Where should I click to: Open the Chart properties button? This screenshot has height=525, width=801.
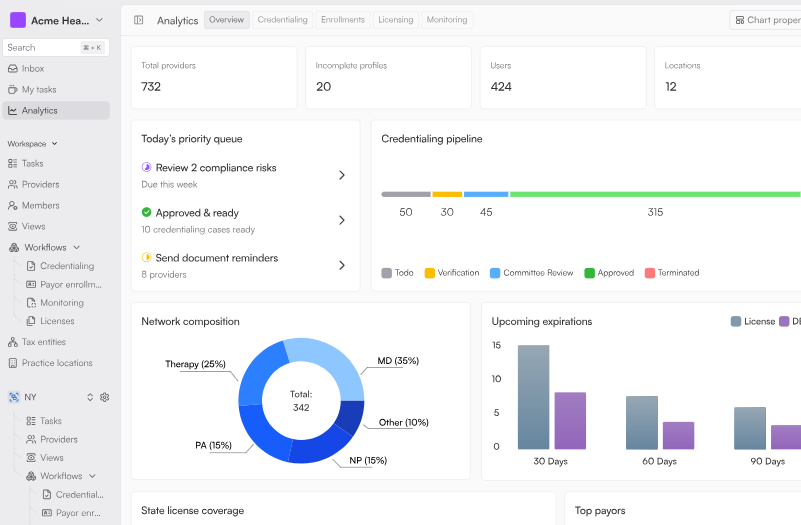click(x=765, y=20)
